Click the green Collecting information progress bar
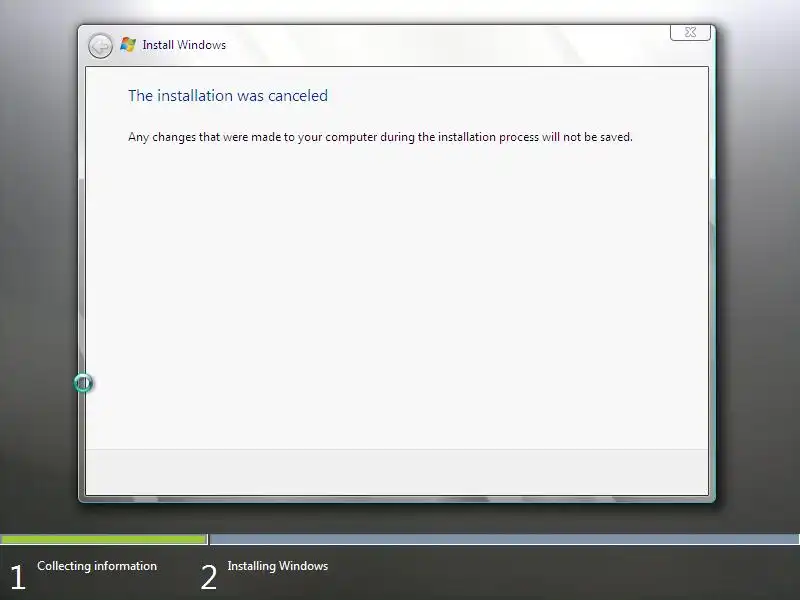 click(x=104, y=539)
